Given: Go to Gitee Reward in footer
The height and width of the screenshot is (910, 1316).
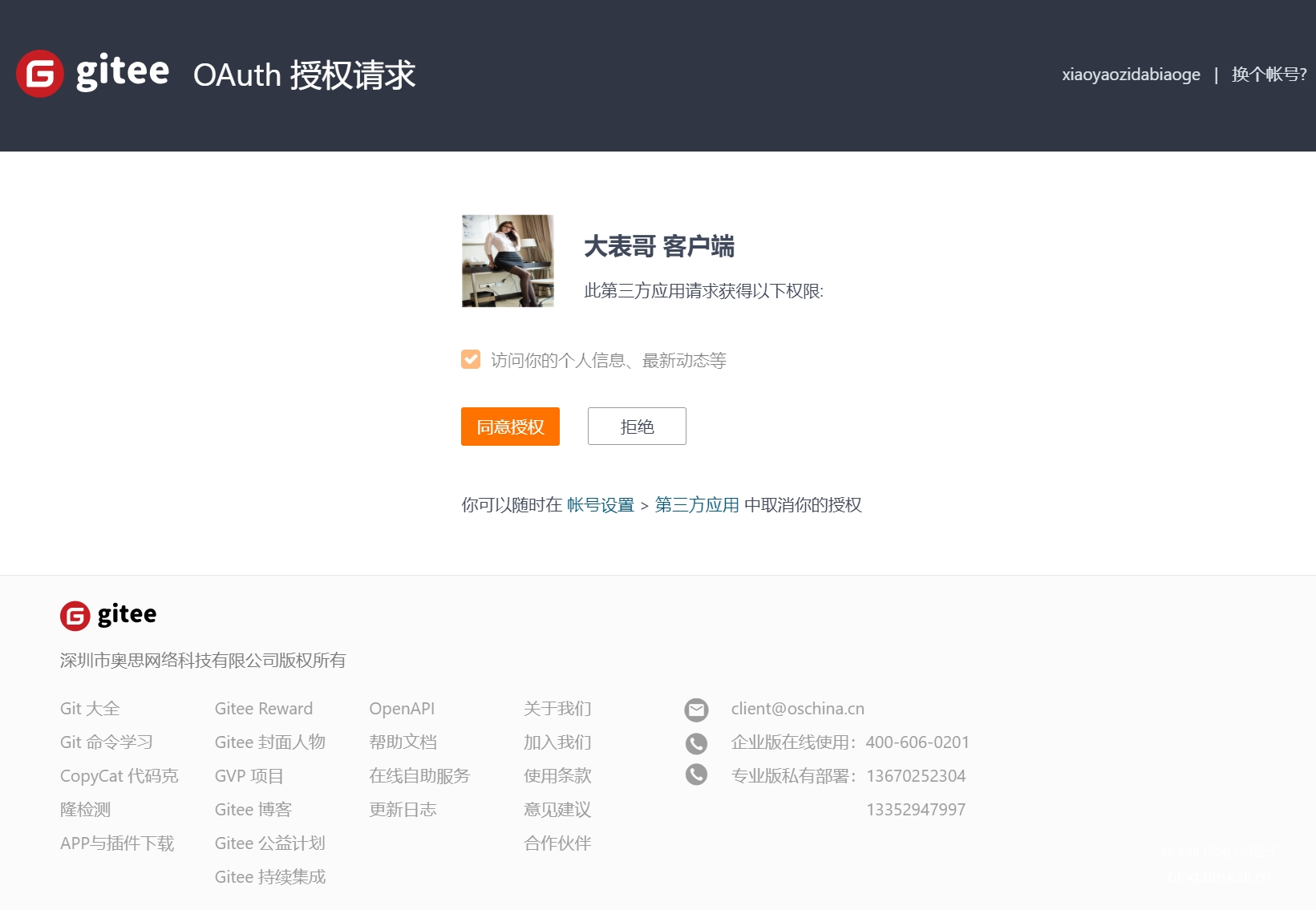Looking at the screenshot, I should (263, 709).
